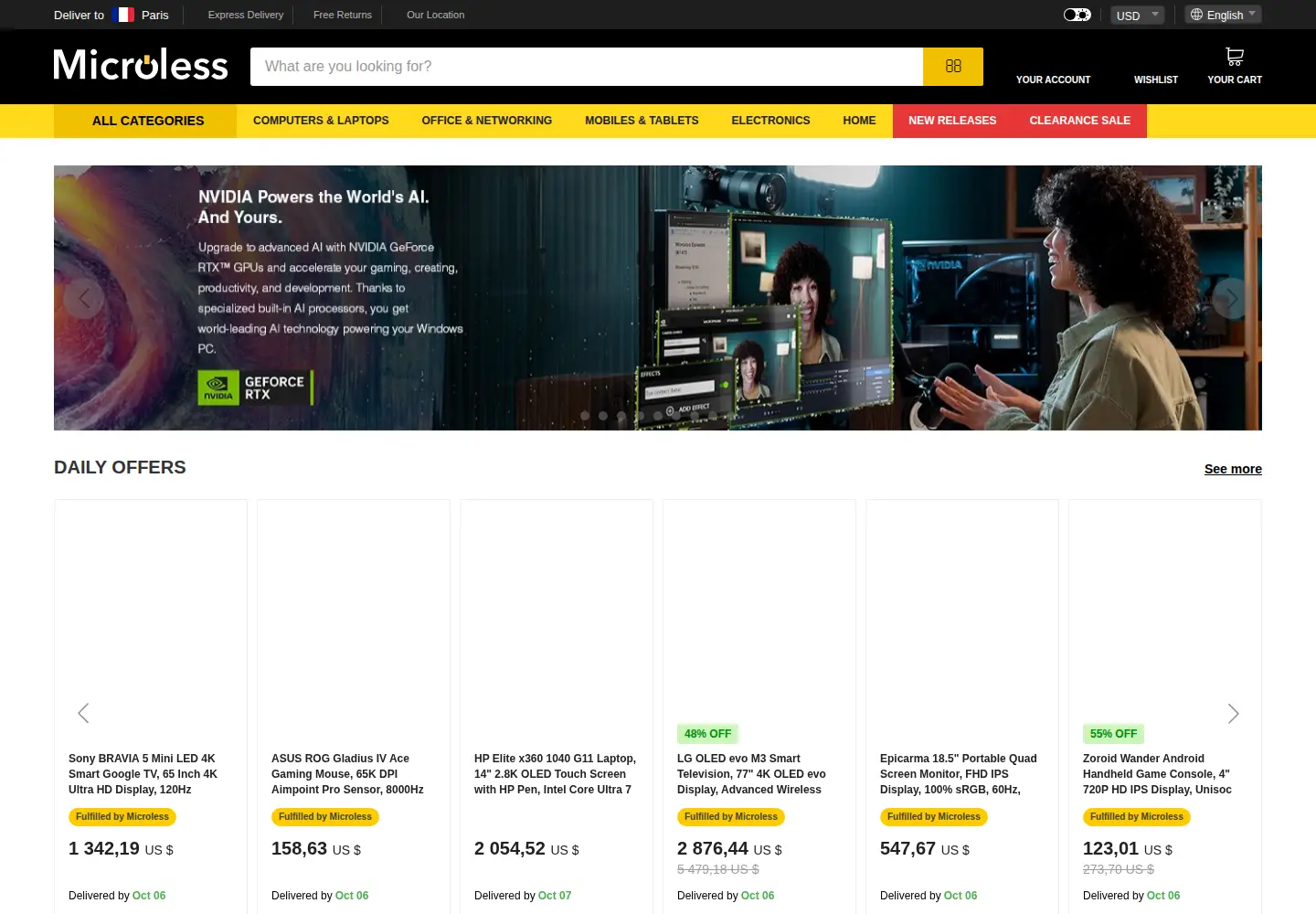Select the Home category menu item

(859, 121)
